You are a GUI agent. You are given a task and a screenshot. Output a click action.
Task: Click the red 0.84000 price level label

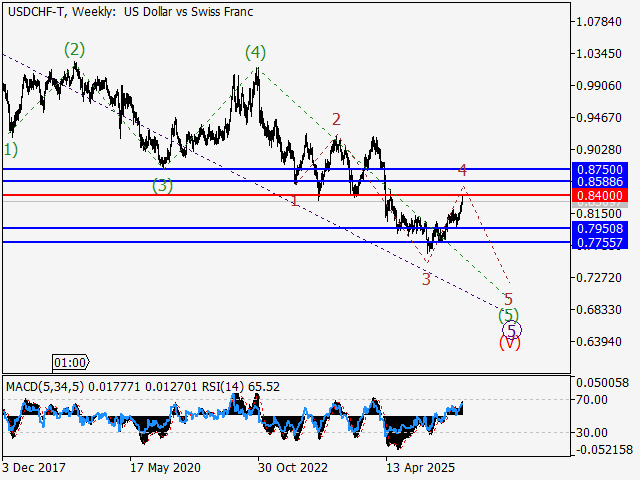click(x=600, y=196)
